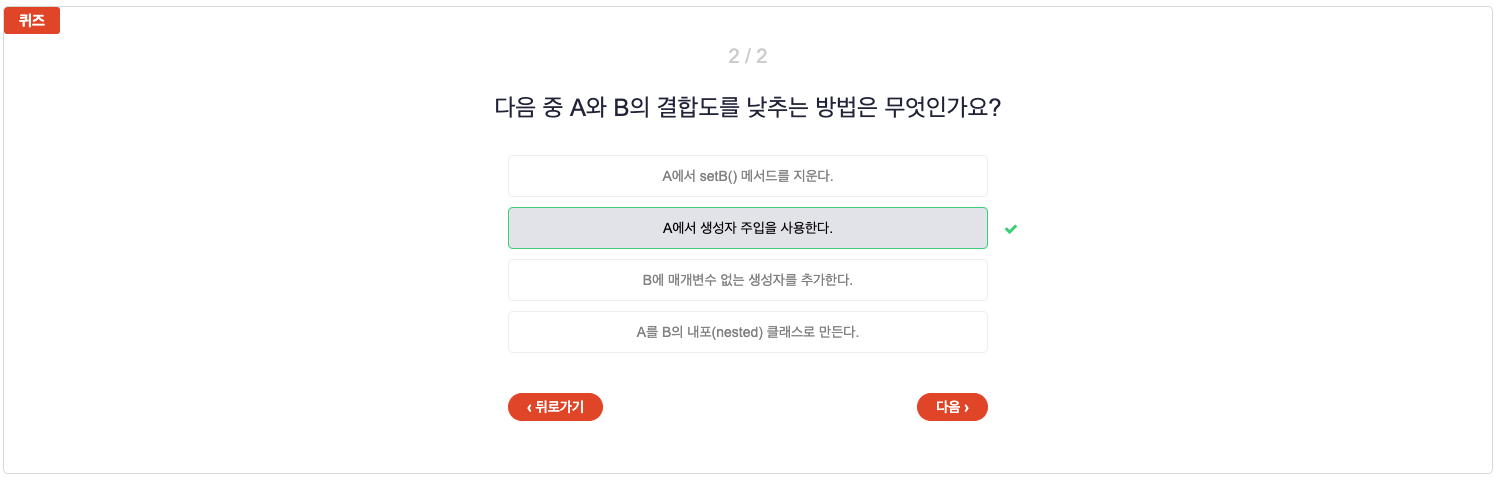1505x483 pixels.
Task: Select the highlighted answer 'A에서 생성자 주입을 사용한다.'
Action: click(748, 228)
